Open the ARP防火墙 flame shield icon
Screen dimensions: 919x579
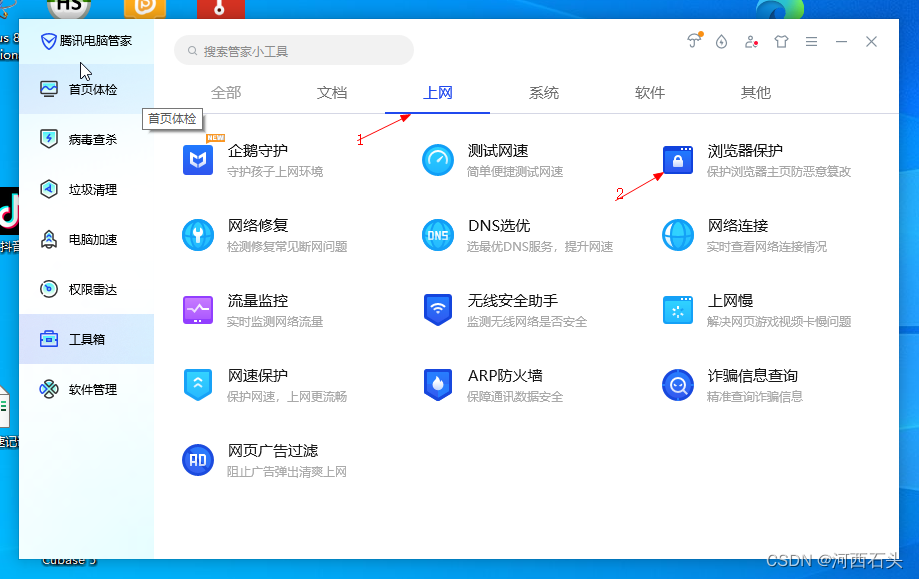[x=438, y=385]
